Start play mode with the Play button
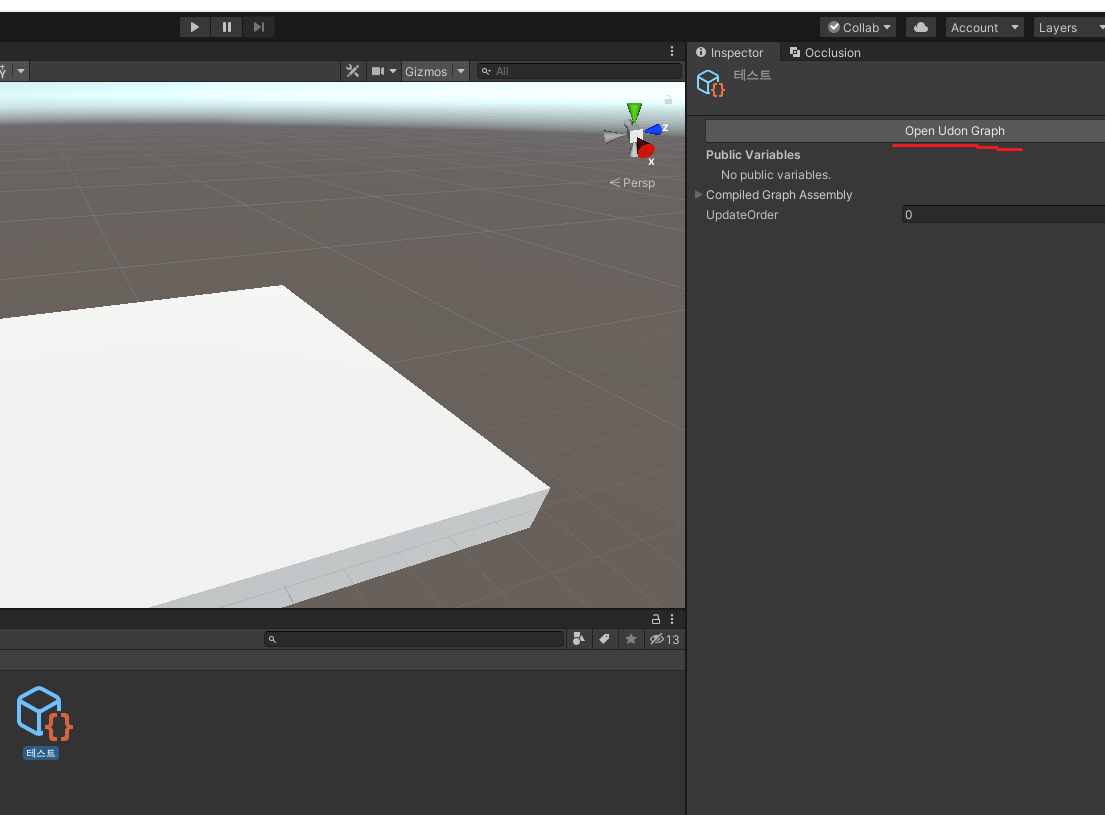Viewport: 1105px width, 815px height. [x=195, y=27]
